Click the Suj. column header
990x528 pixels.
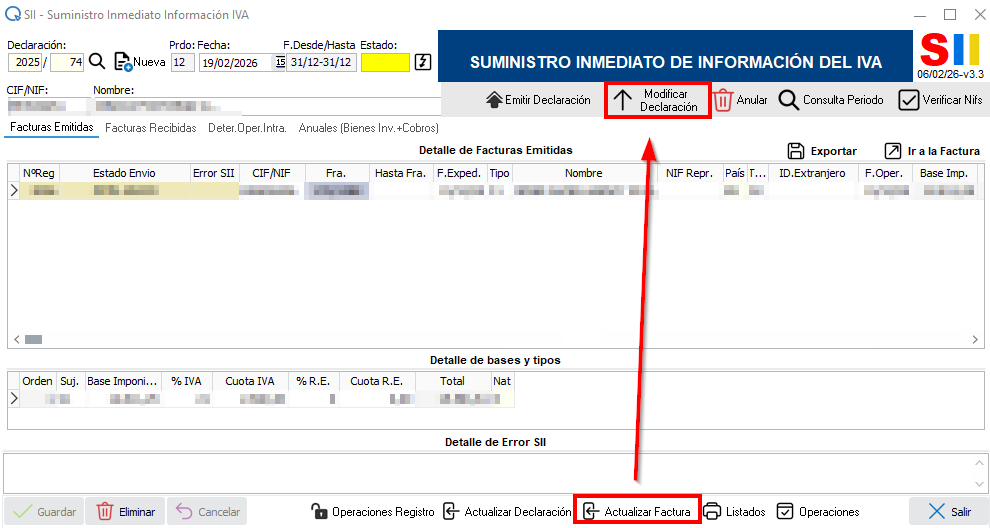(x=69, y=381)
